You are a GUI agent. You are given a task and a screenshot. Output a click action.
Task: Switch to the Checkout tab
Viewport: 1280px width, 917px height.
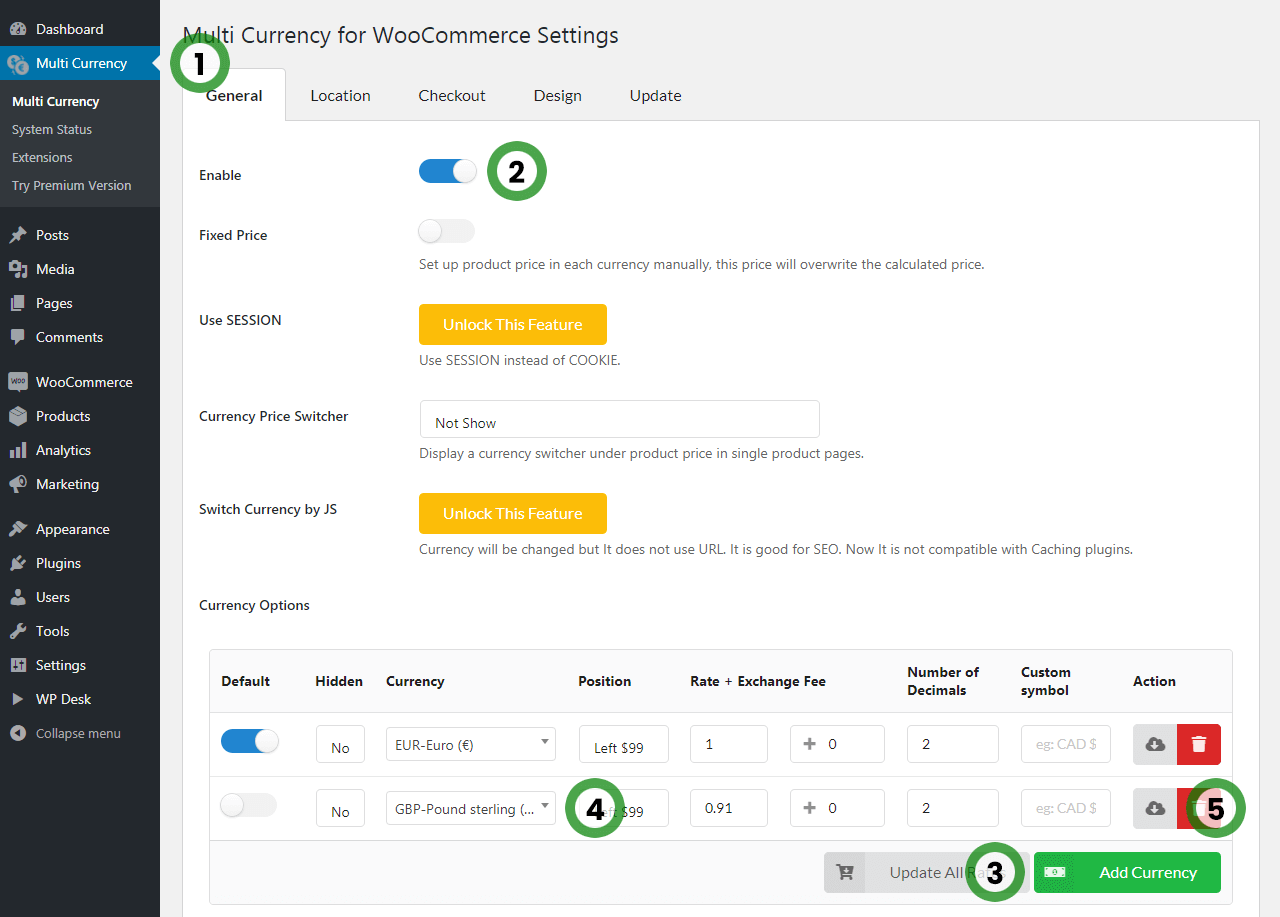point(452,96)
